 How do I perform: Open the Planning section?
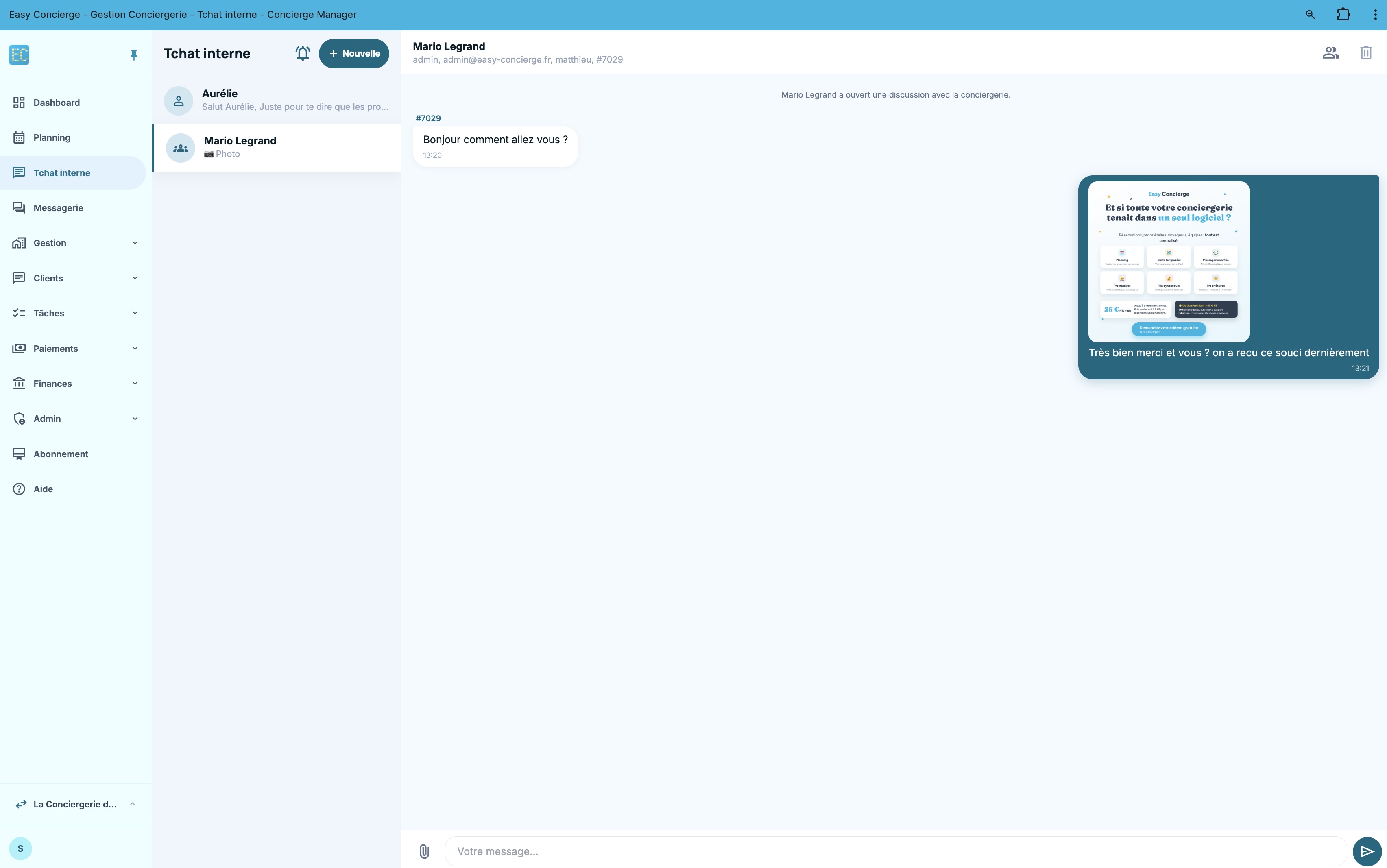coord(73,138)
